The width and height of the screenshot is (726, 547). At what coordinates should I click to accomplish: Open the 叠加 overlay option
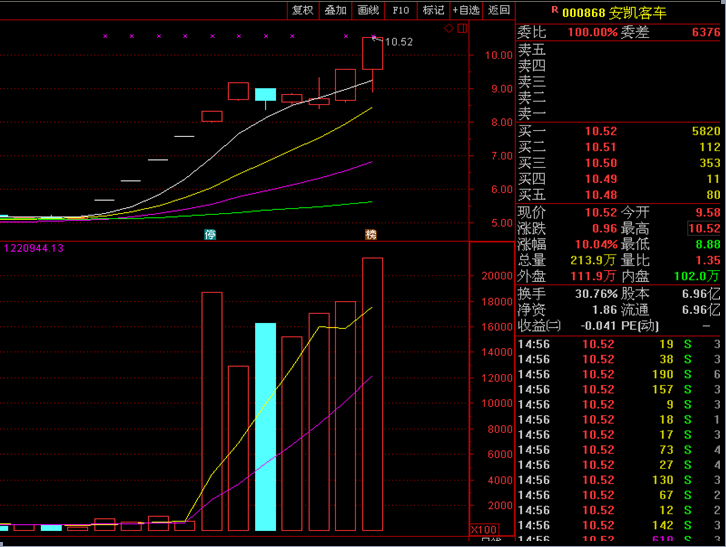[x=335, y=10]
